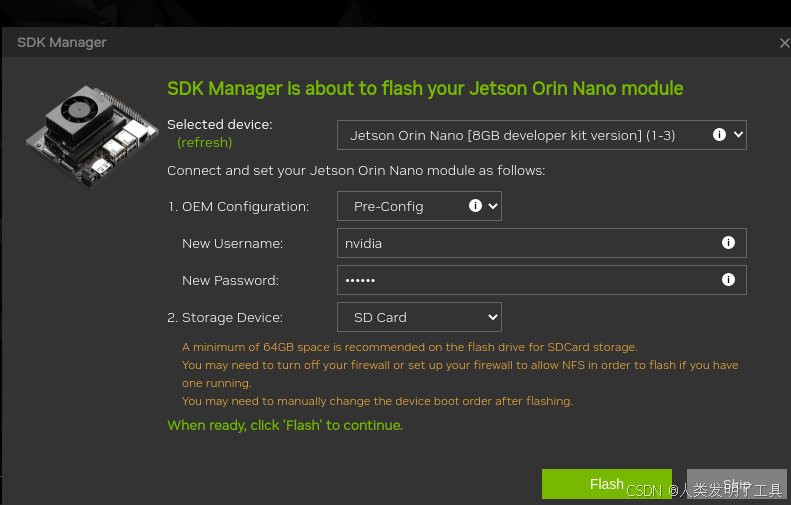Click the Flash button
This screenshot has width=791, height=505.
click(x=606, y=484)
